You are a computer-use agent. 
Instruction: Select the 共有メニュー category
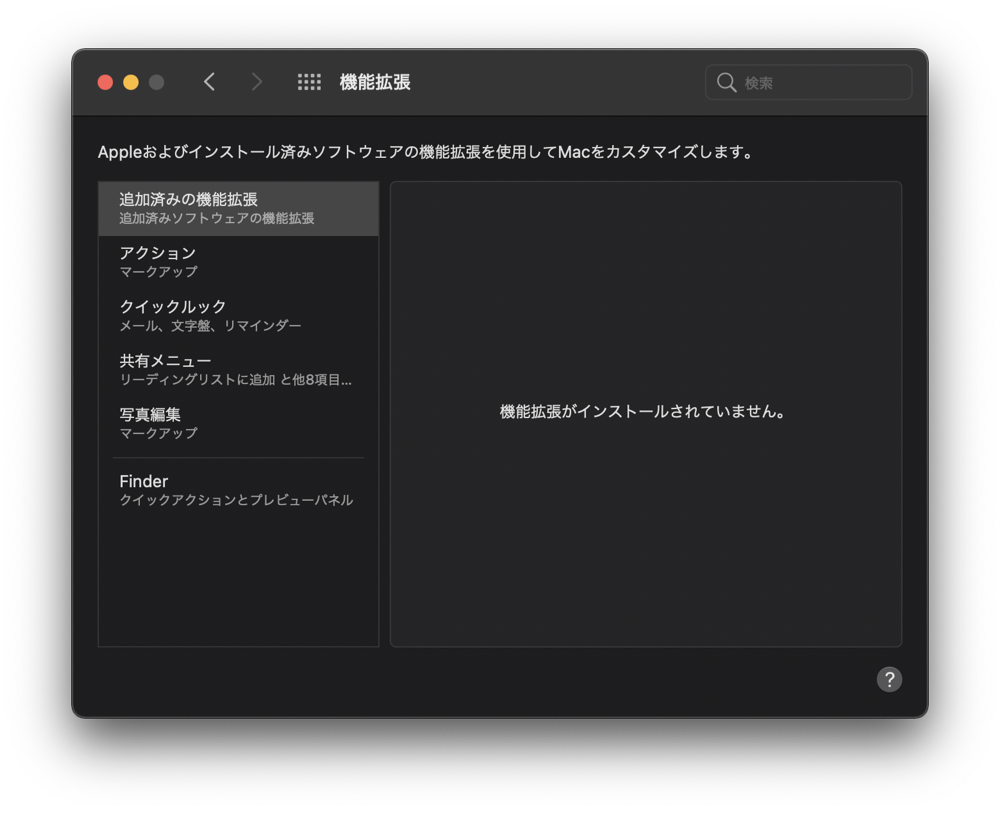pyautogui.click(x=239, y=370)
